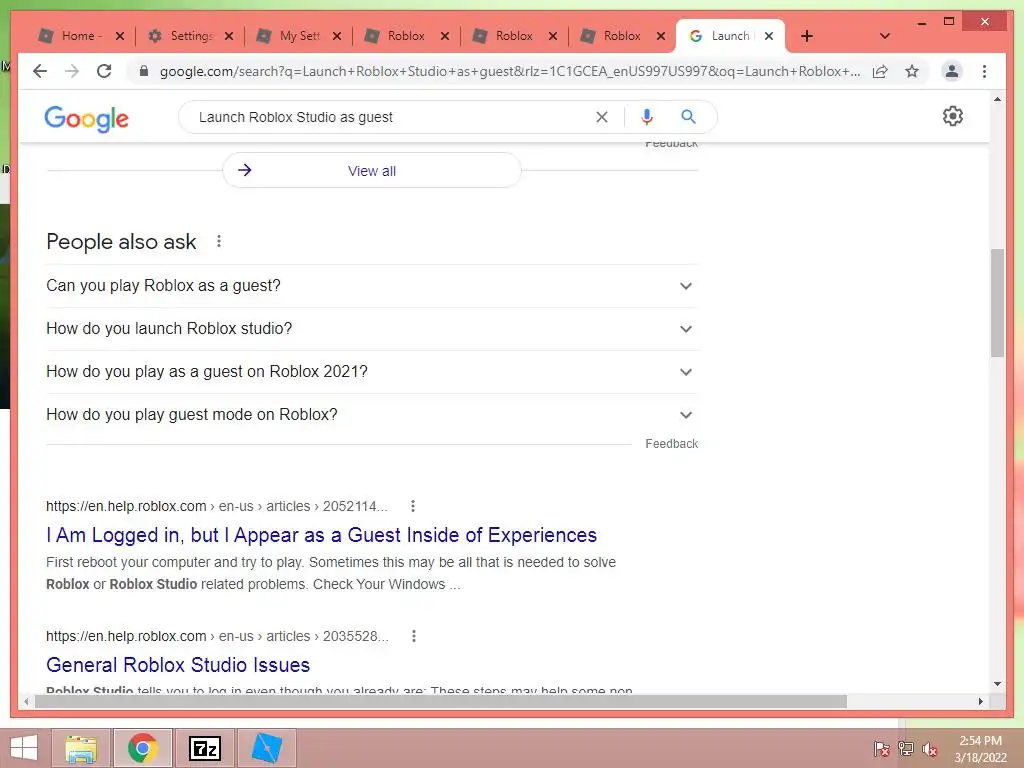The image size is (1024, 768).
Task: Bookmark this page with the star
Action: [x=912, y=71]
